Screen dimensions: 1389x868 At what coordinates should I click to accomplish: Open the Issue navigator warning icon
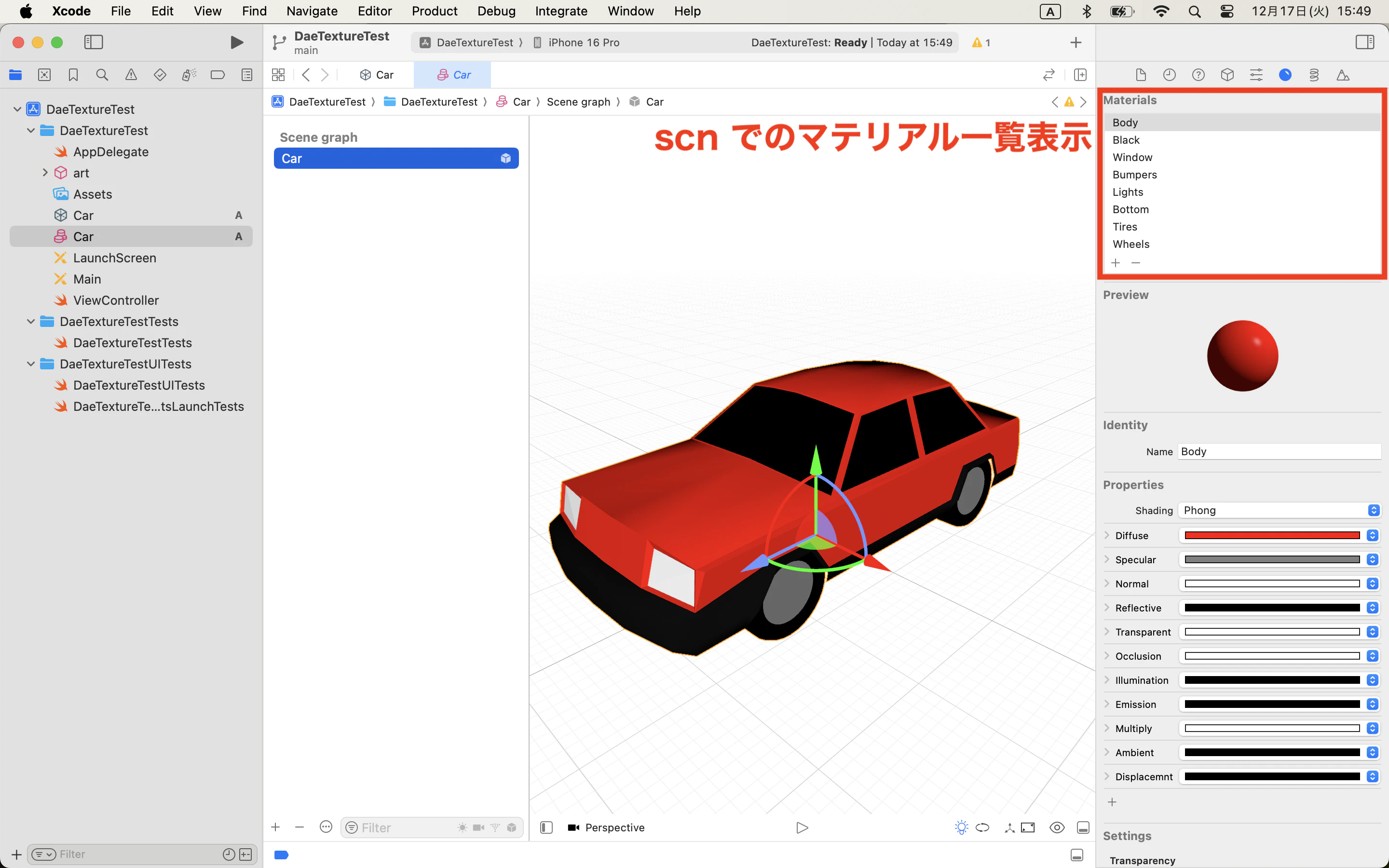pos(131,75)
